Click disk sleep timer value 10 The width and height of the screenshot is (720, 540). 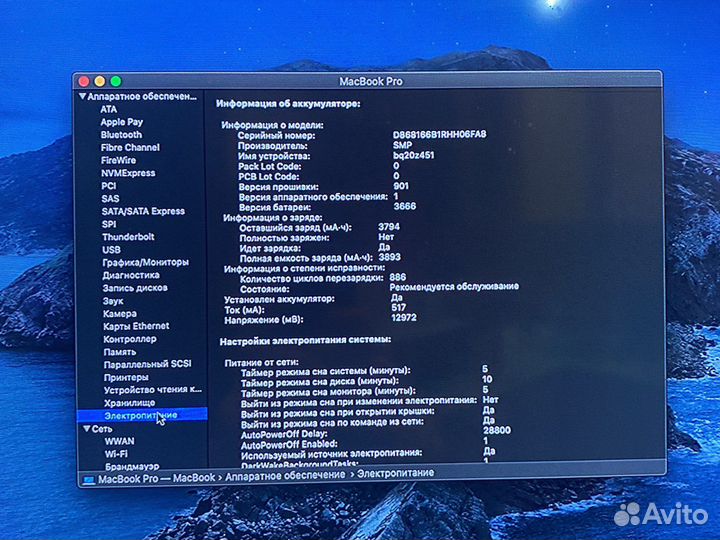click(x=487, y=379)
